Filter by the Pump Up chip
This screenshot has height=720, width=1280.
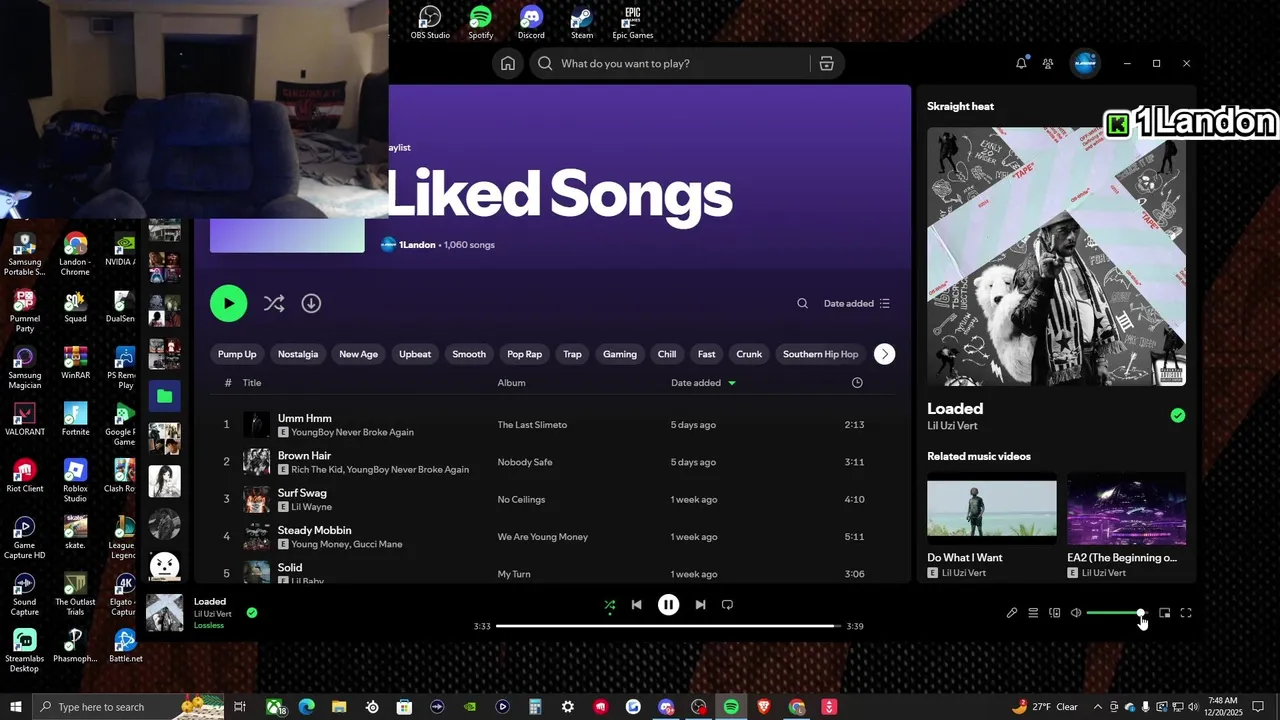(x=237, y=354)
